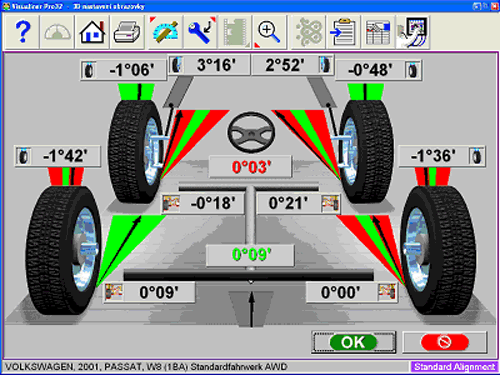Image resolution: width=500 pixels, height=375 pixels.
Task: Click steering wheel value 0°03'
Action: click(251, 167)
